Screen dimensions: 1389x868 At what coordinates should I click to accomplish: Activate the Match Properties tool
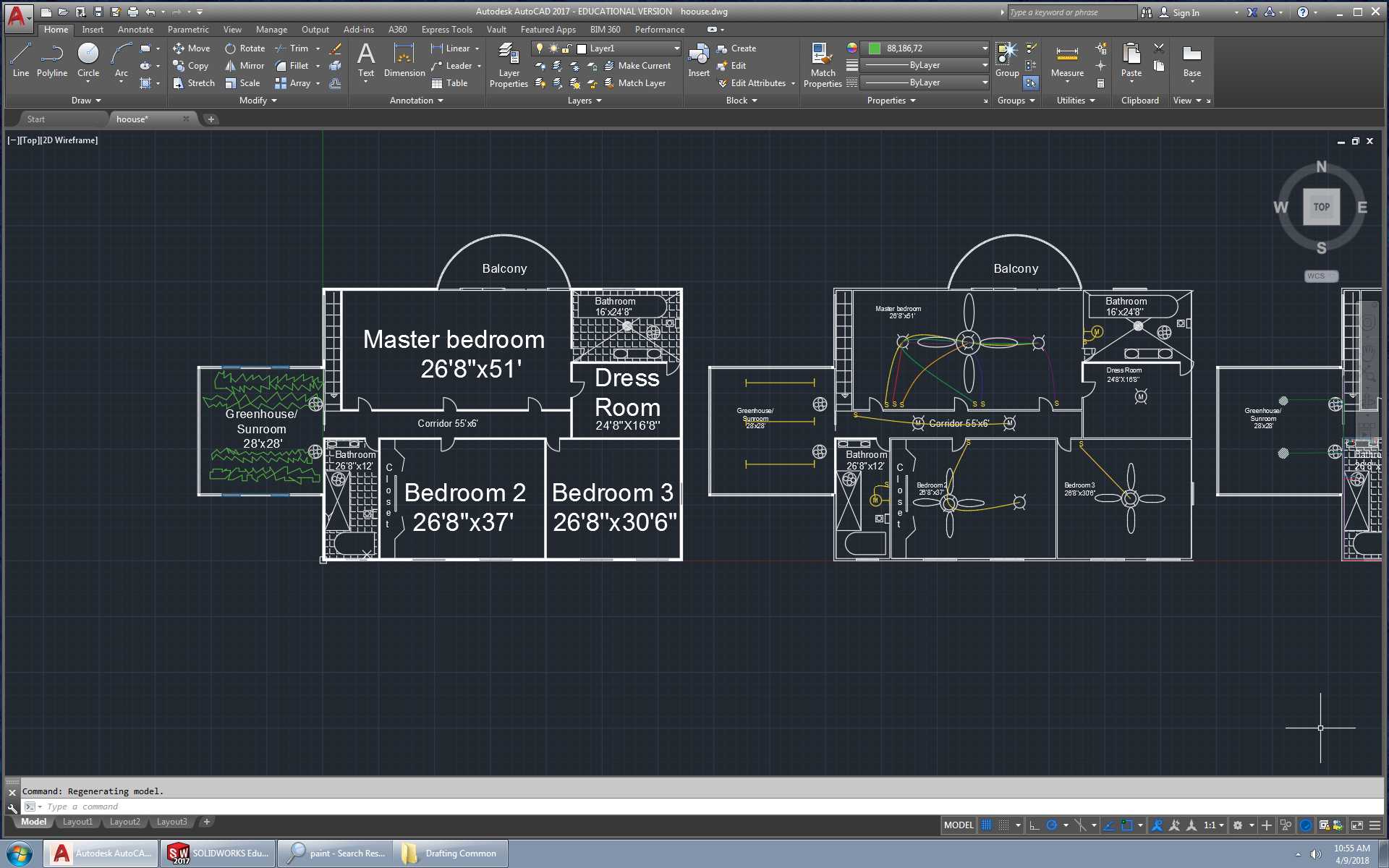[x=823, y=65]
